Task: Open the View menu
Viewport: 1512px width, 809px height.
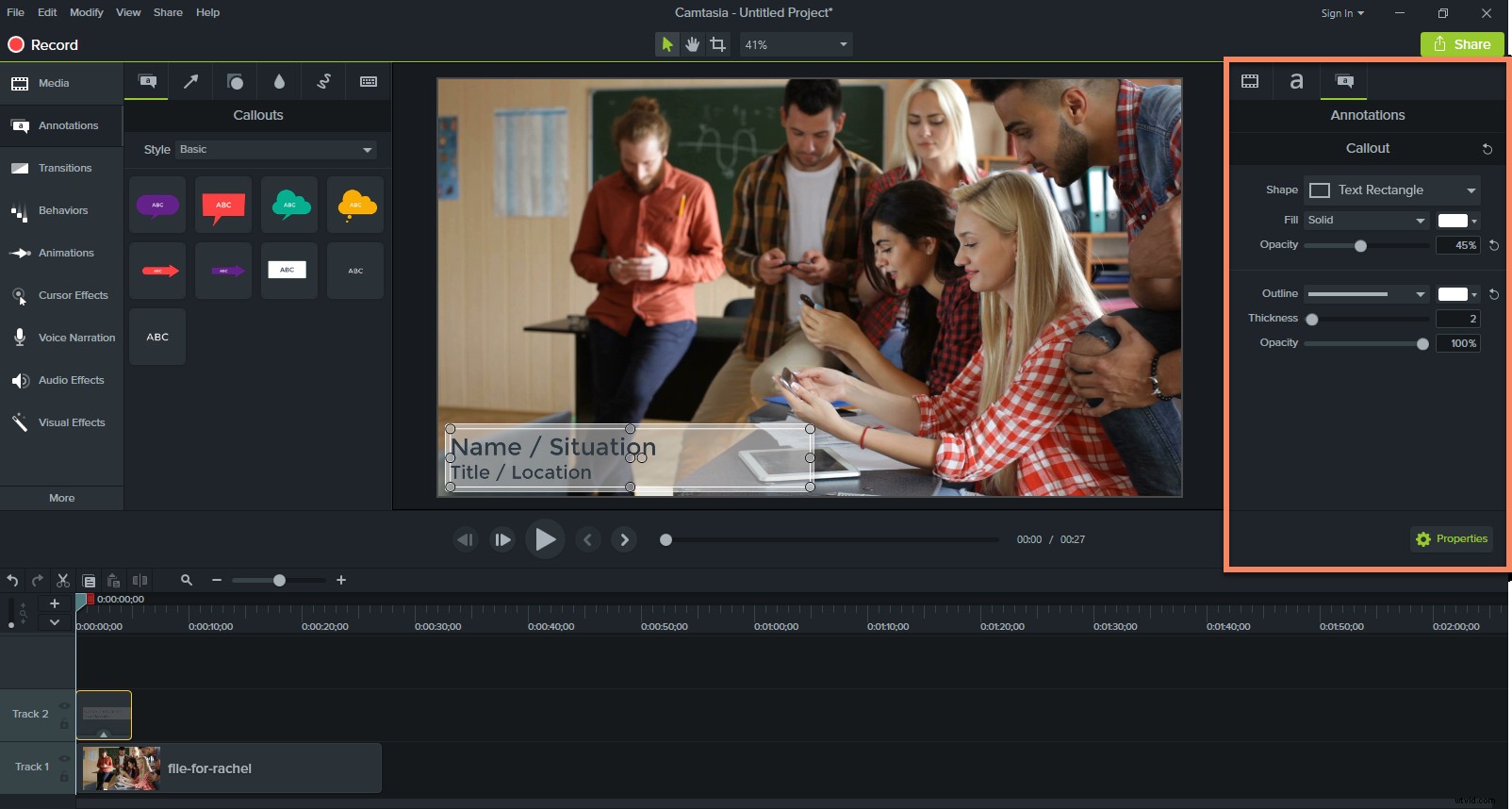Action: tap(128, 12)
